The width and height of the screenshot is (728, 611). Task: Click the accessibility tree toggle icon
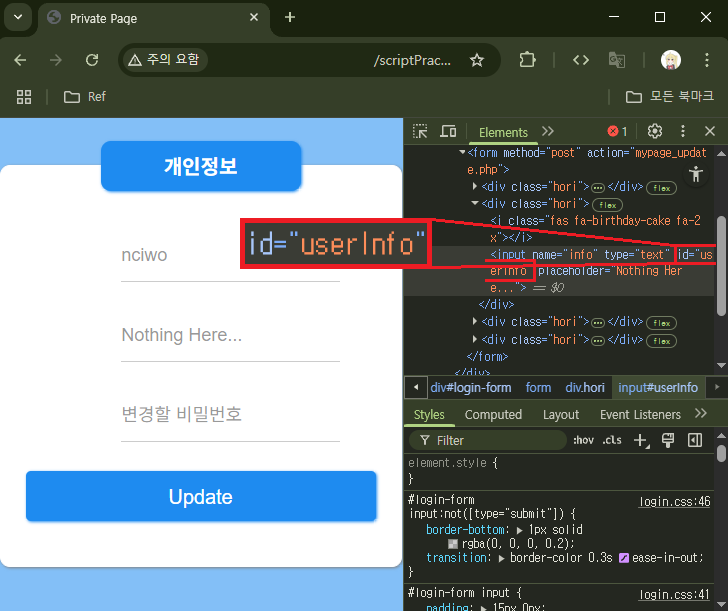click(x=696, y=174)
